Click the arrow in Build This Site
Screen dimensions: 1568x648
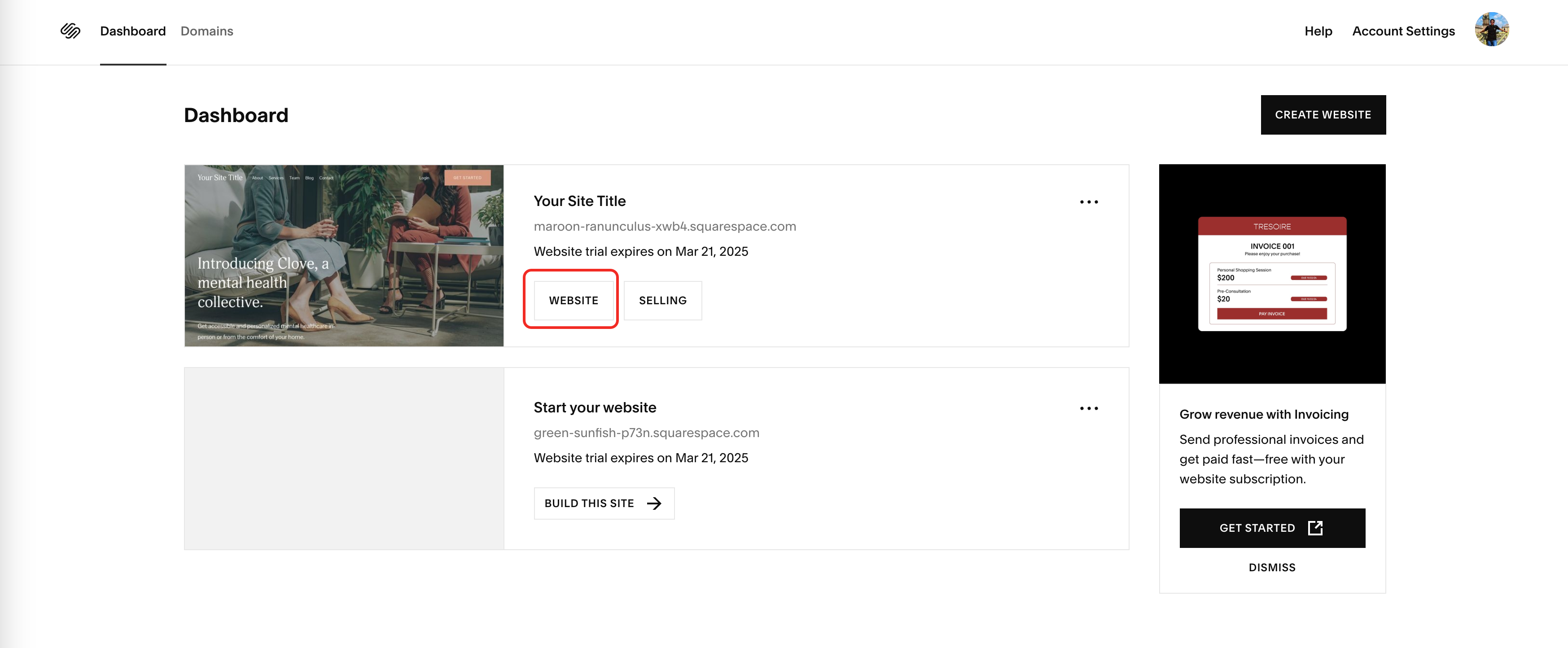pyautogui.click(x=654, y=503)
